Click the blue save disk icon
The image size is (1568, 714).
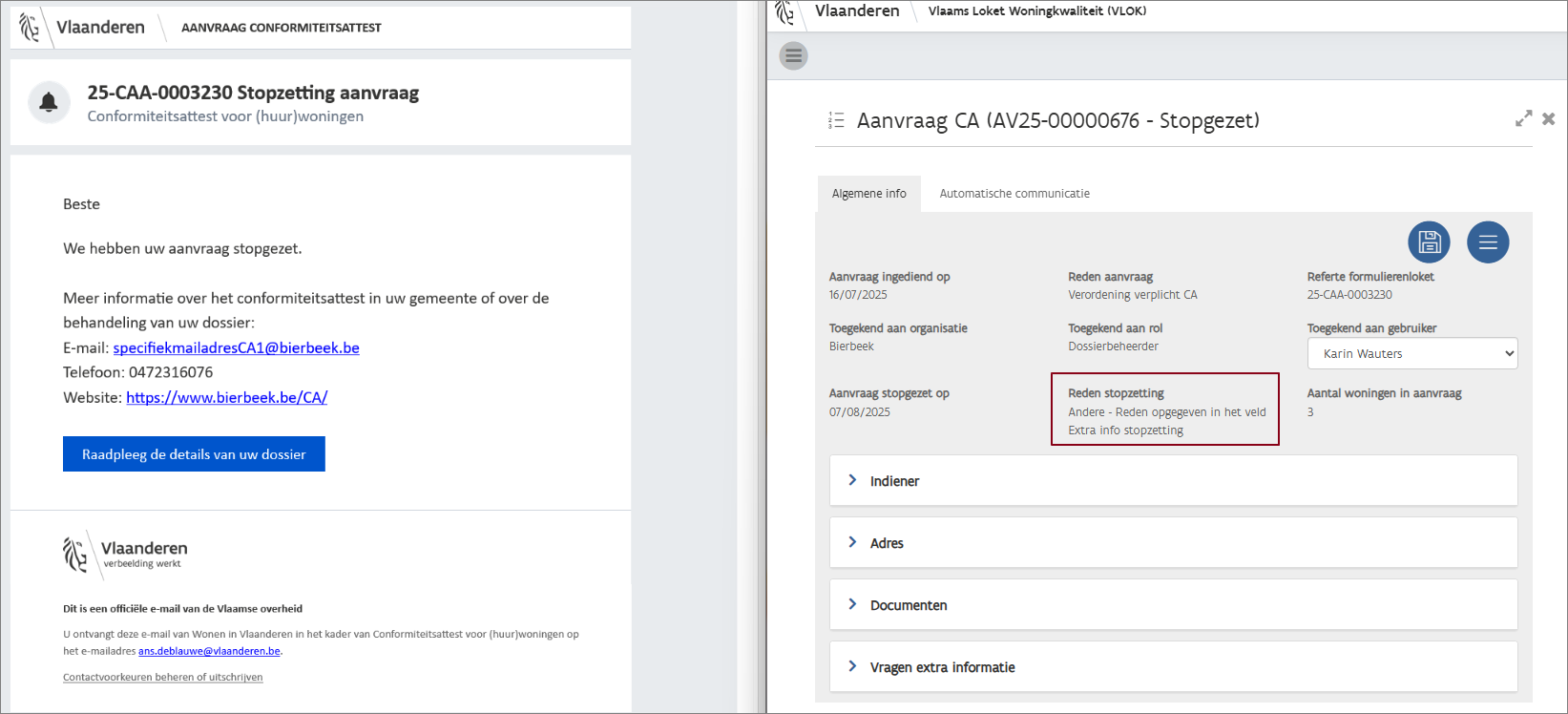pyautogui.click(x=1429, y=242)
